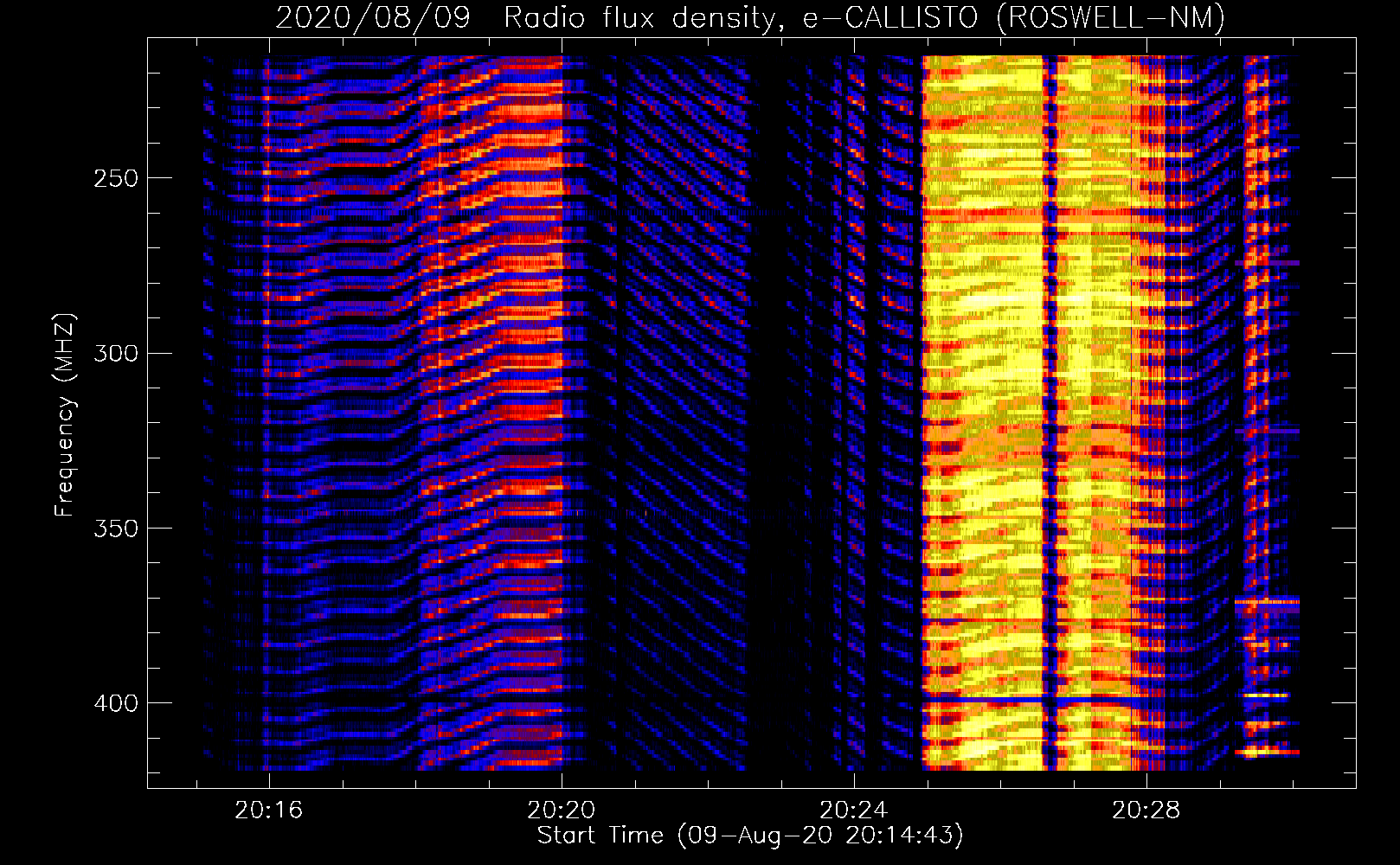Click the 350 frequency tick label

(116, 529)
